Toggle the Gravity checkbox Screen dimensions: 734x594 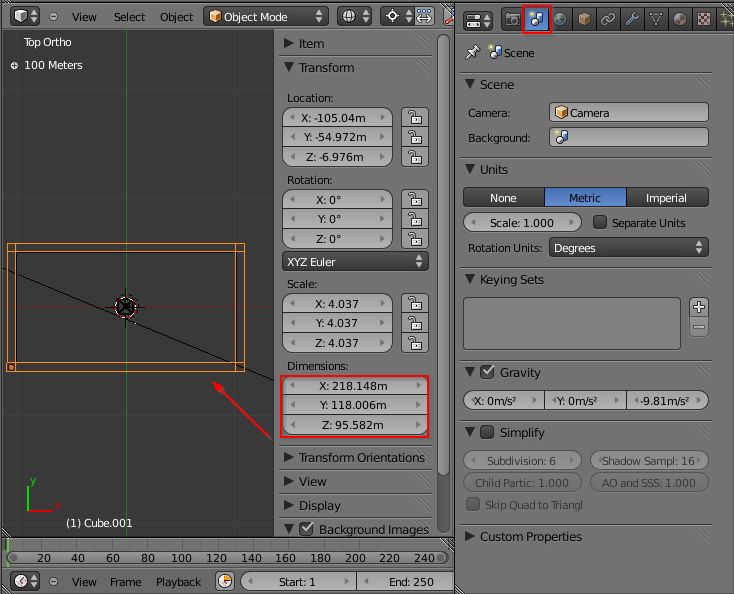pos(487,372)
